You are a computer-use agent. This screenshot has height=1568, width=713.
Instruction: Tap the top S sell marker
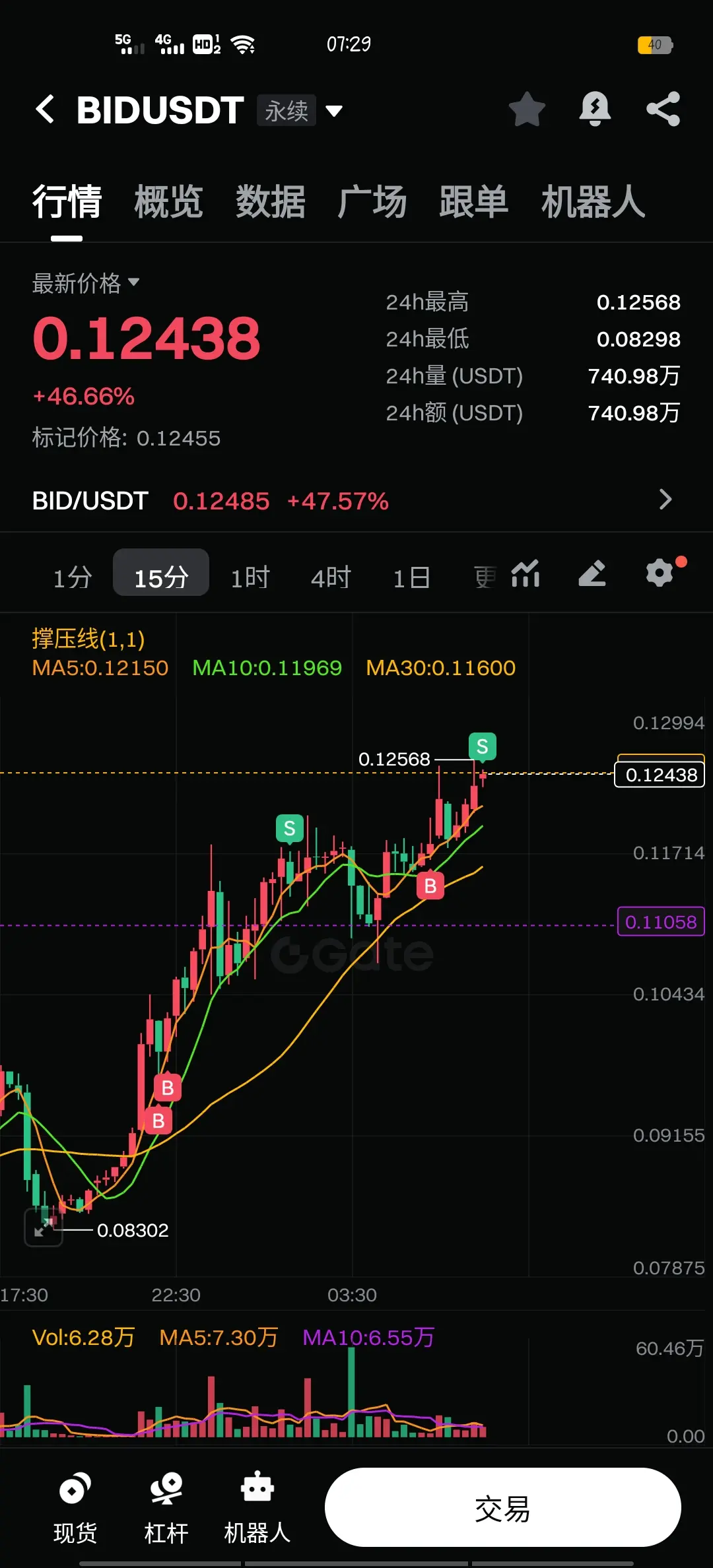483,746
